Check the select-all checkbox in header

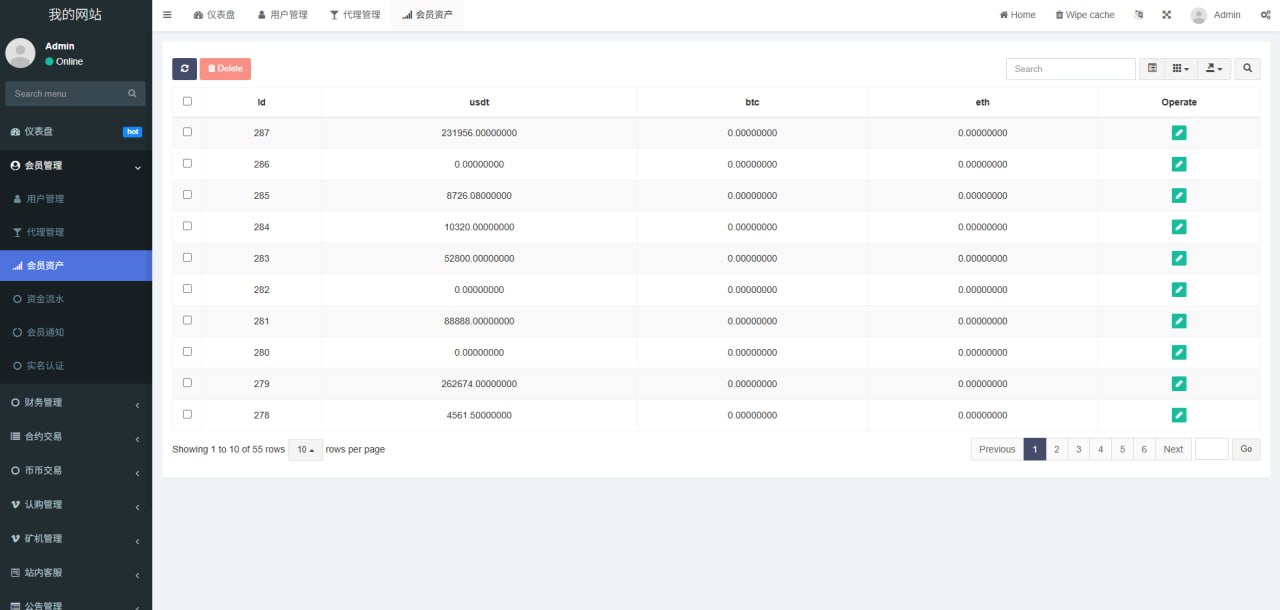click(x=187, y=101)
